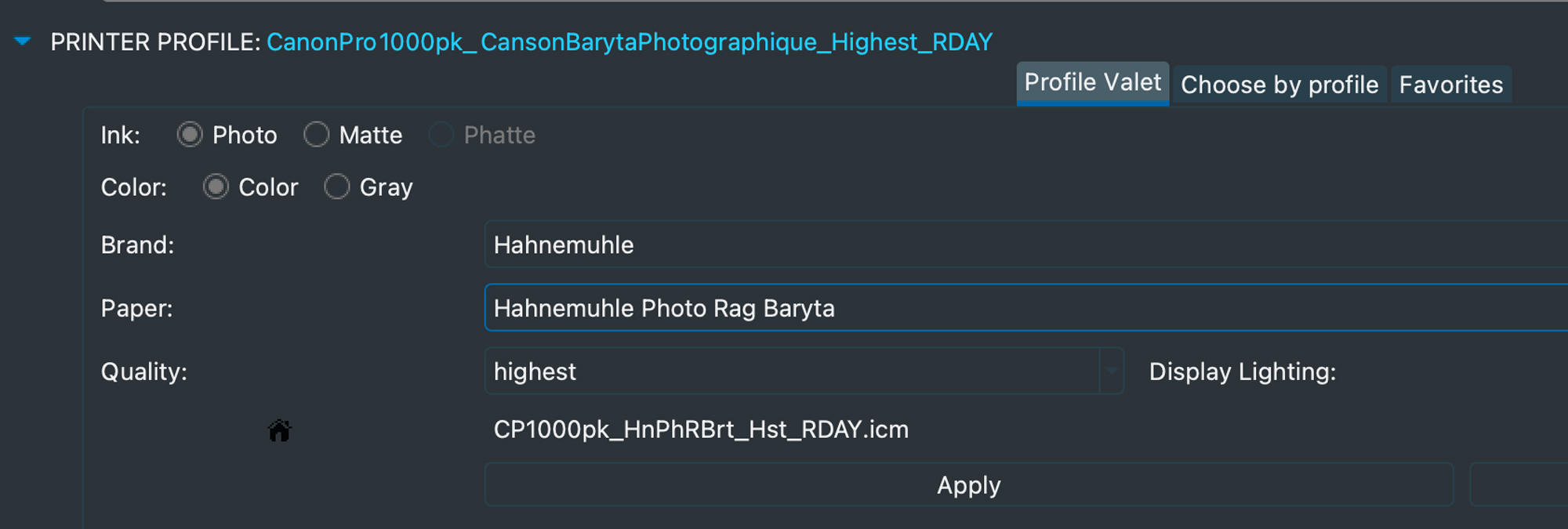Open the Brand dropdown showing Hahnemuhle
Screen dimensions: 1568x529
tap(1019, 245)
